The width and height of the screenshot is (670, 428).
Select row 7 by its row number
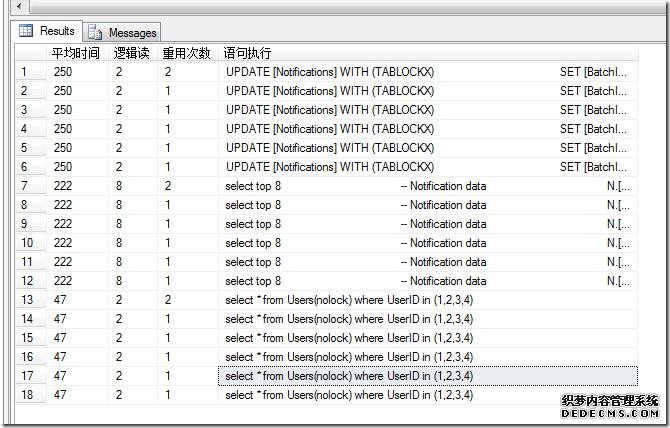25,186
